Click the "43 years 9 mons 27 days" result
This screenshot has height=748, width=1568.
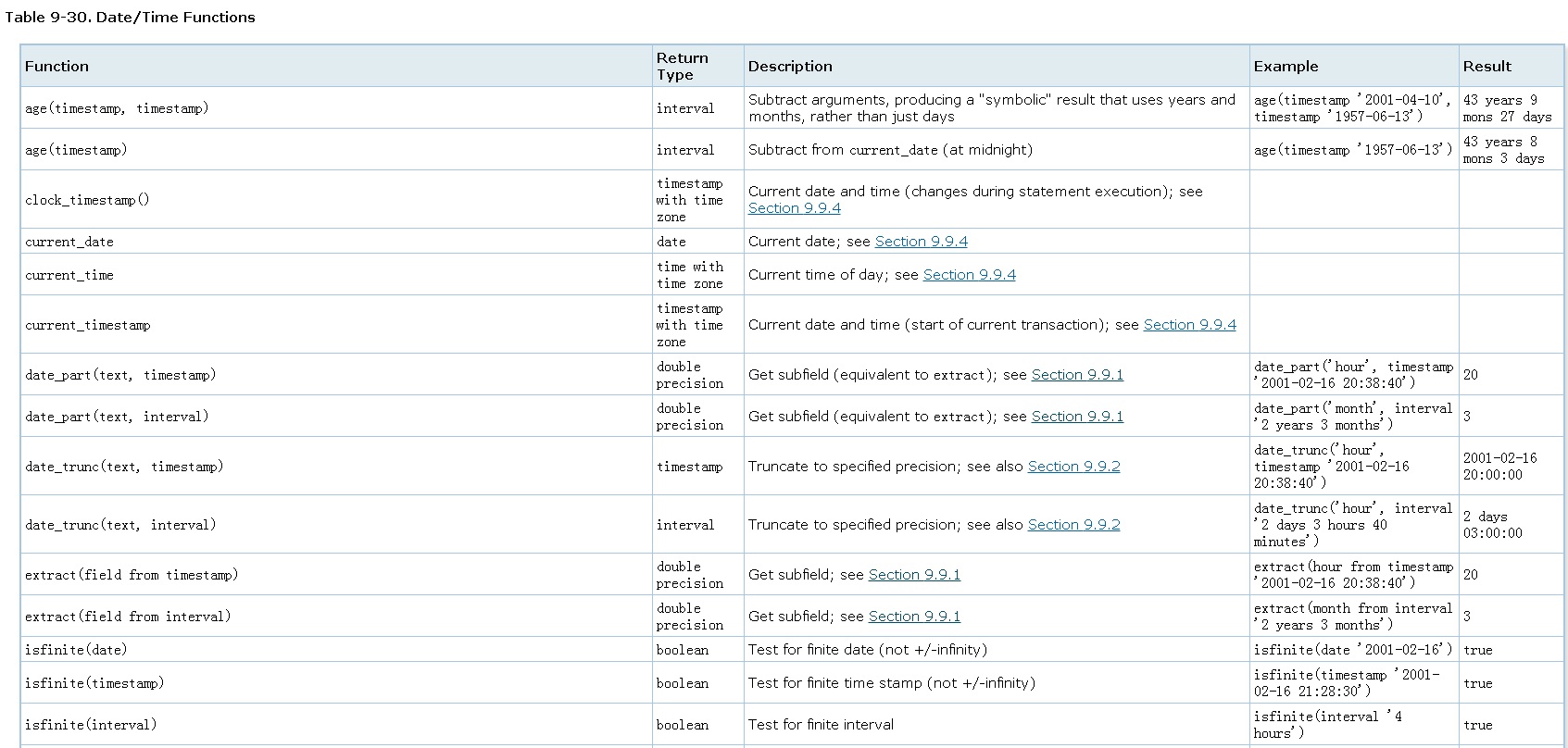click(x=1508, y=108)
